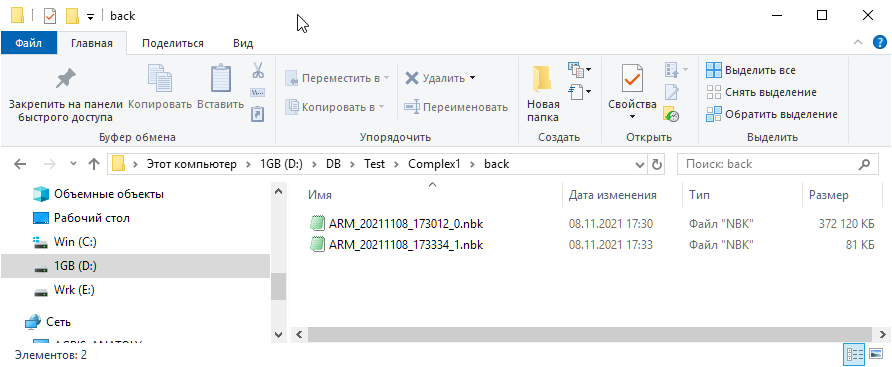892x367 pixels.
Task: Click icon of ARM_20211108_173012_0.nbk file
Action: pyautogui.click(x=316, y=223)
